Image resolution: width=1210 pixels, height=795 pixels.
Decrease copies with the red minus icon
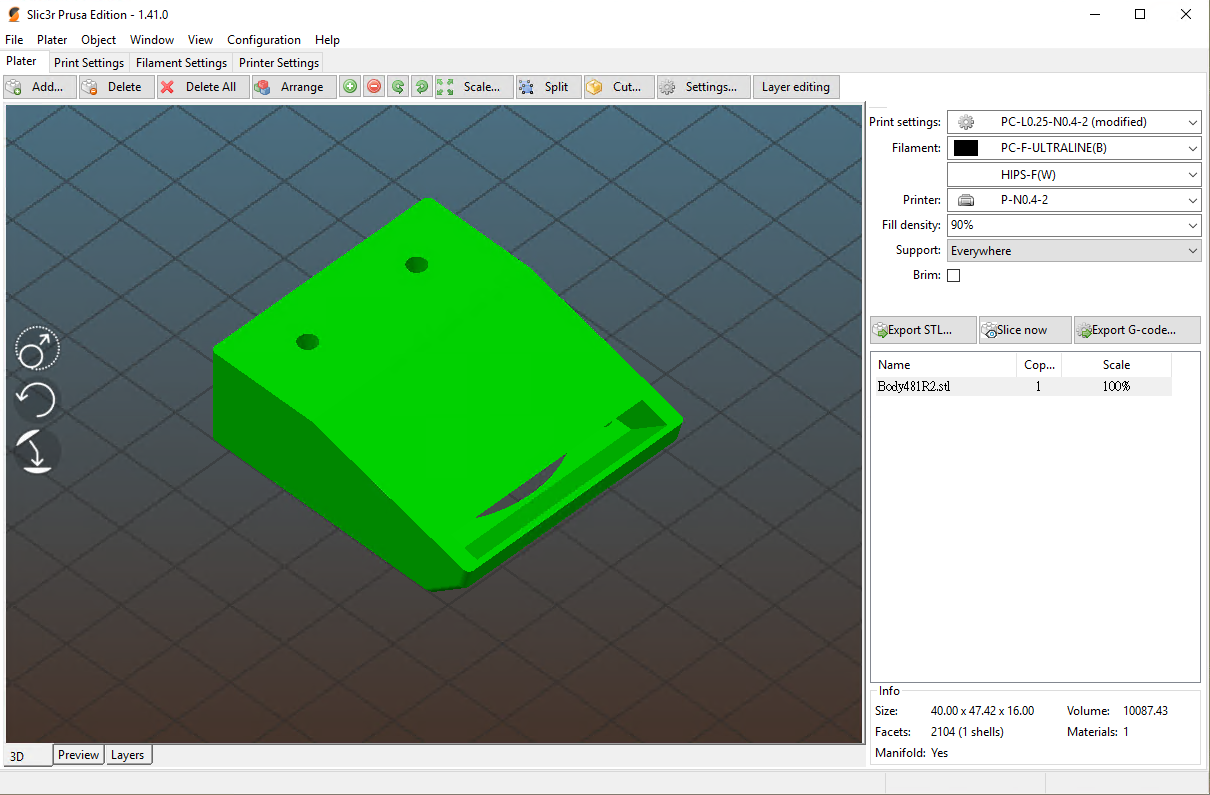374,87
